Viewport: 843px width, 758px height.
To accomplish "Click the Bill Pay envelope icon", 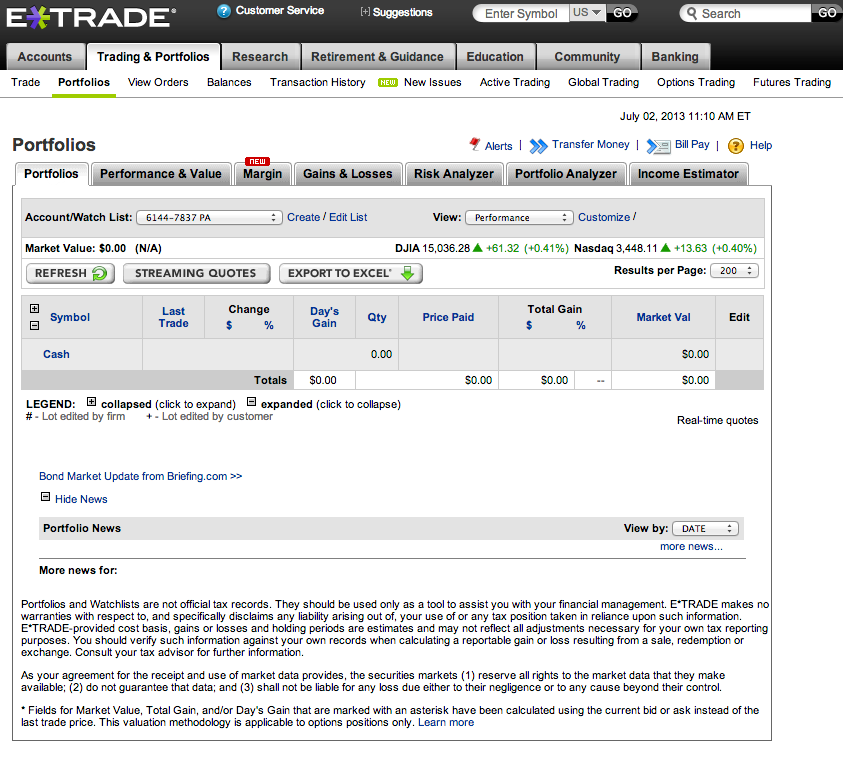I will (x=658, y=146).
